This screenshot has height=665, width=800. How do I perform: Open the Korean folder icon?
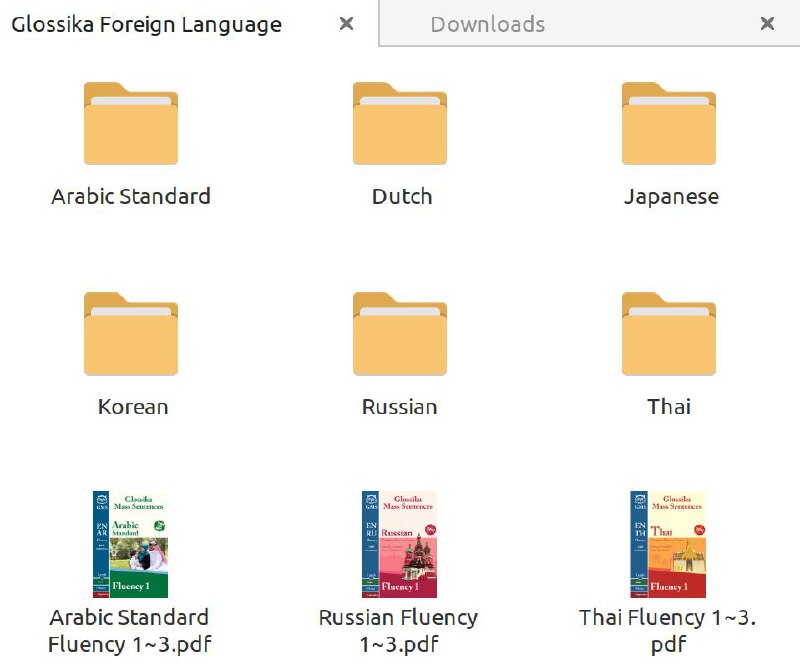[x=131, y=334]
